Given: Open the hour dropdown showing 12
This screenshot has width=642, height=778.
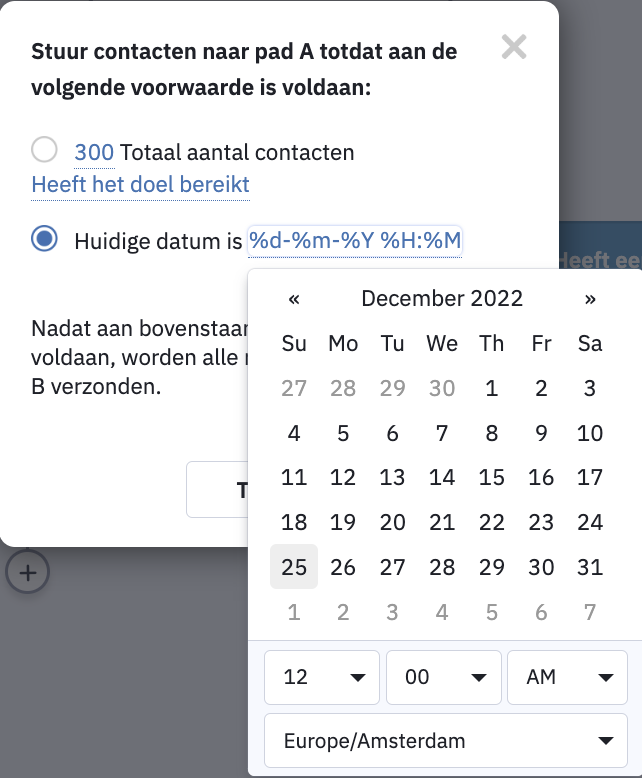Looking at the screenshot, I should click(x=321, y=677).
